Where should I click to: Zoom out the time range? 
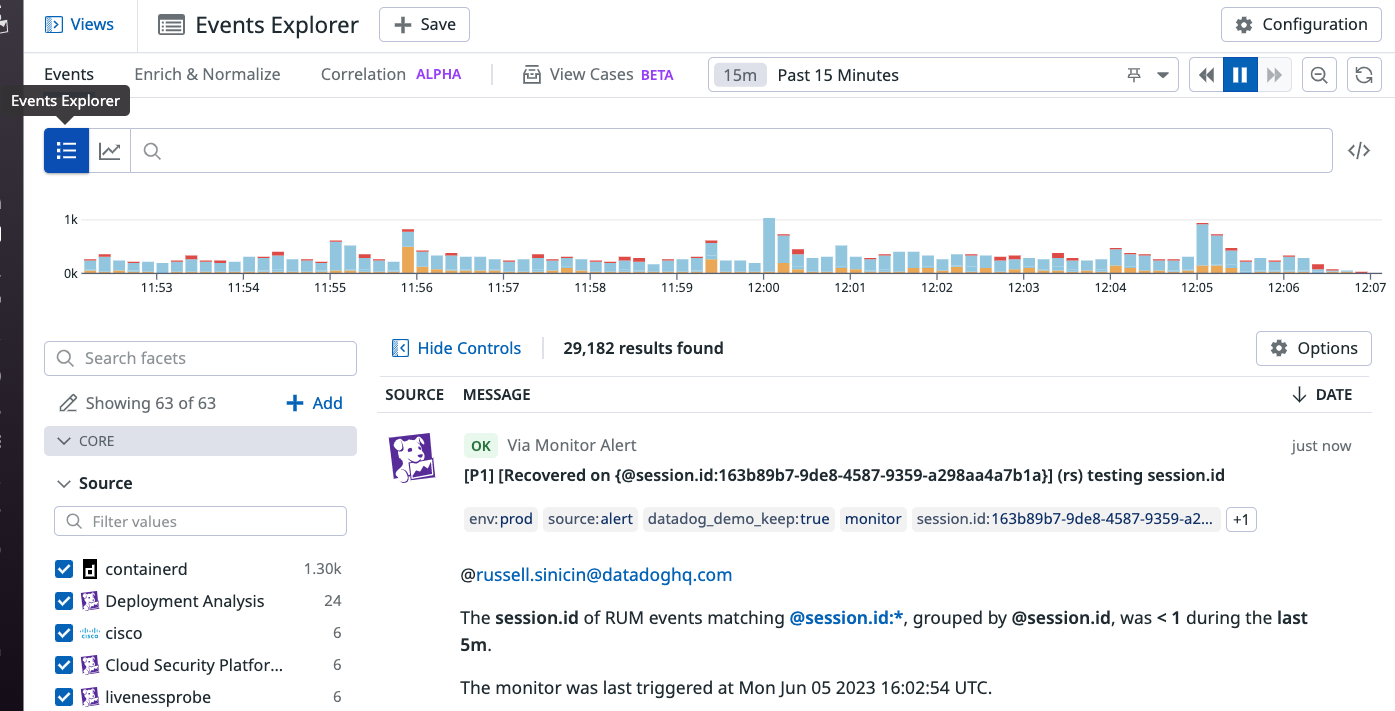coord(1319,75)
